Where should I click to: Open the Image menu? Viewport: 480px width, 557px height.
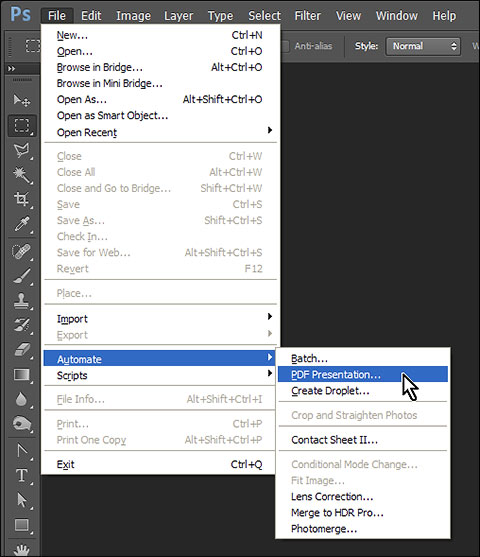pyautogui.click(x=133, y=16)
